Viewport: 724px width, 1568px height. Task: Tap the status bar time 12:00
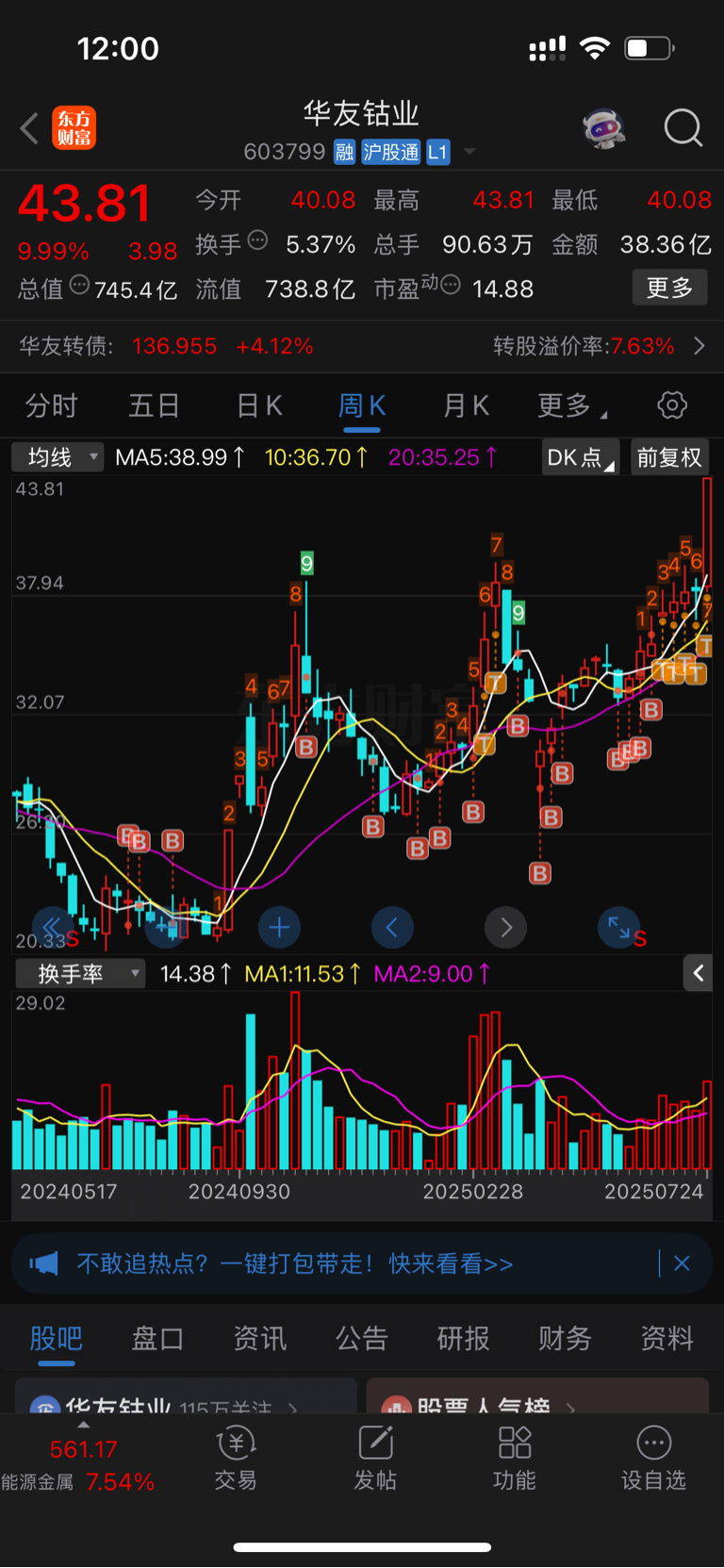pos(118,49)
